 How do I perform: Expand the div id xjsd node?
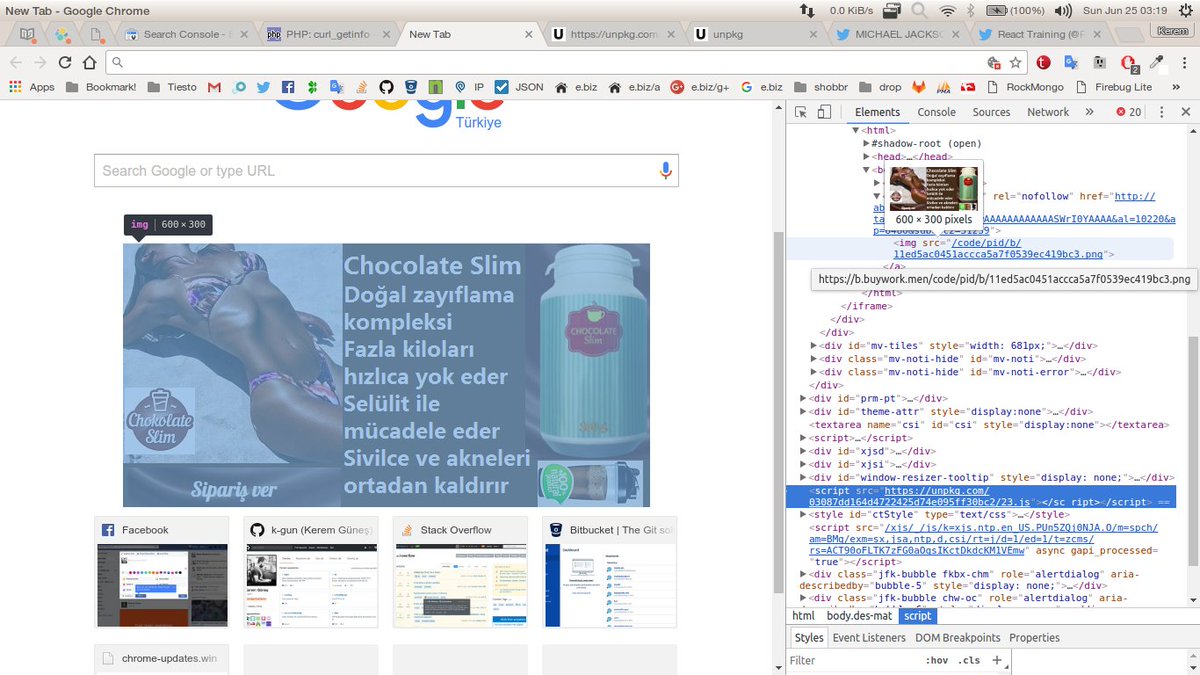(803, 451)
